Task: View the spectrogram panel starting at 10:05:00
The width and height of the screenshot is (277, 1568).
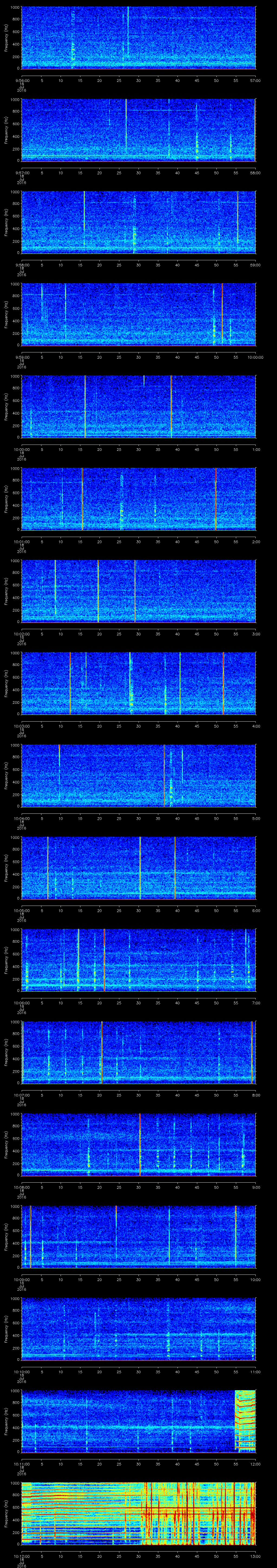Action: coord(138,868)
